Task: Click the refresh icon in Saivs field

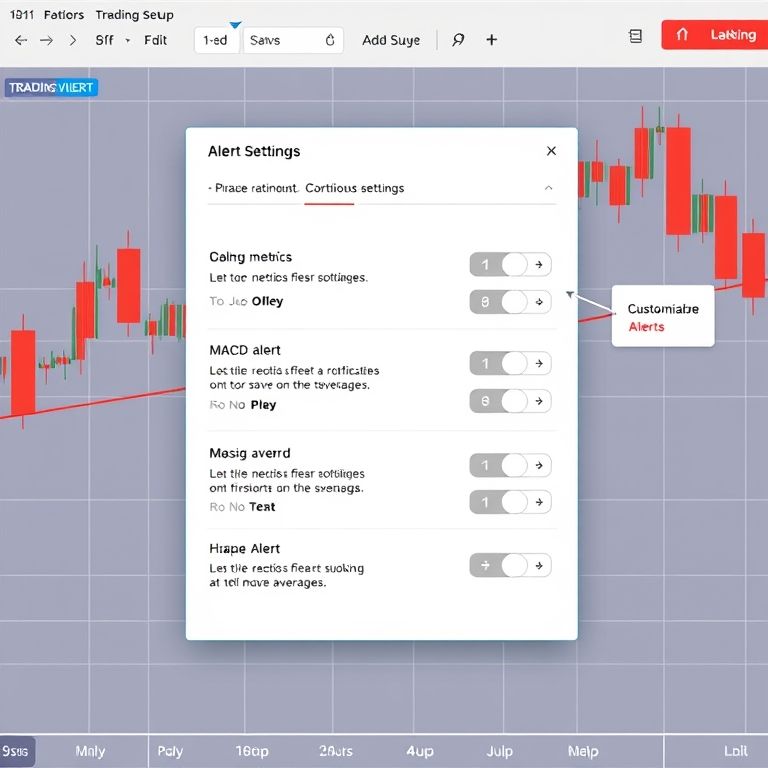Action: (x=329, y=41)
